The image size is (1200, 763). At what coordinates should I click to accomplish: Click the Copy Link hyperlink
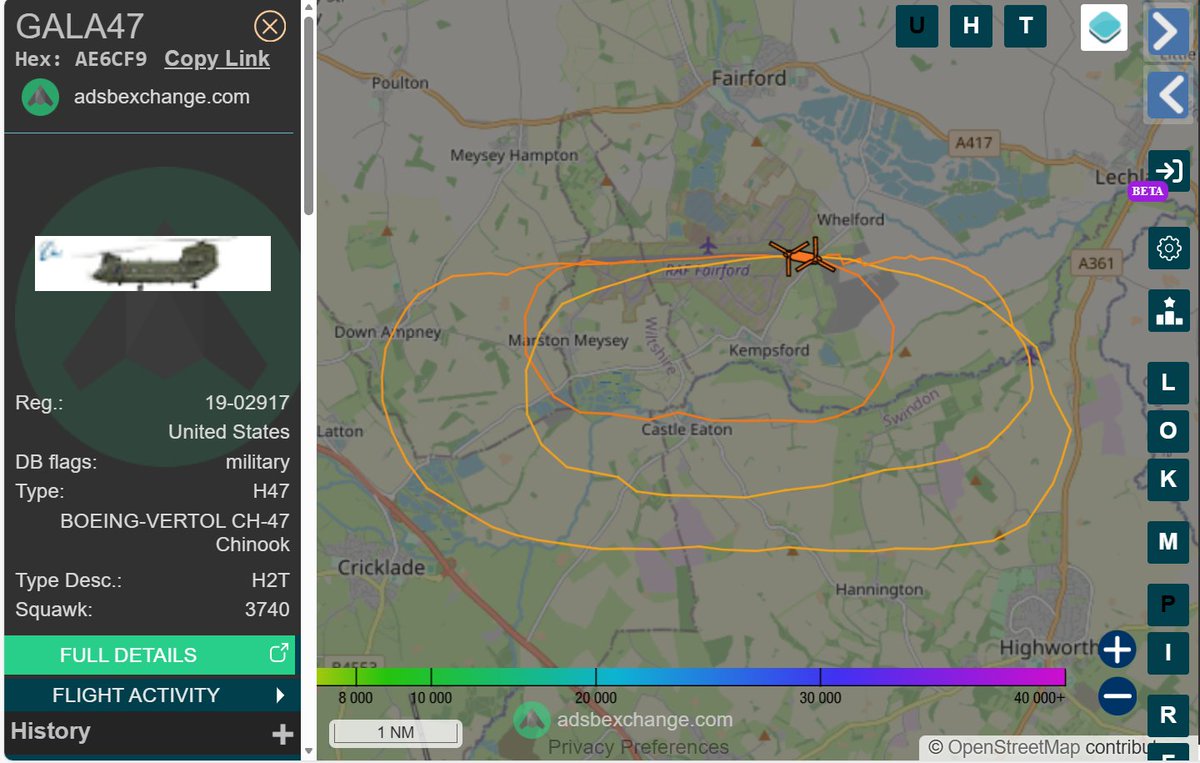pyautogui.click(x=217, y=59)
